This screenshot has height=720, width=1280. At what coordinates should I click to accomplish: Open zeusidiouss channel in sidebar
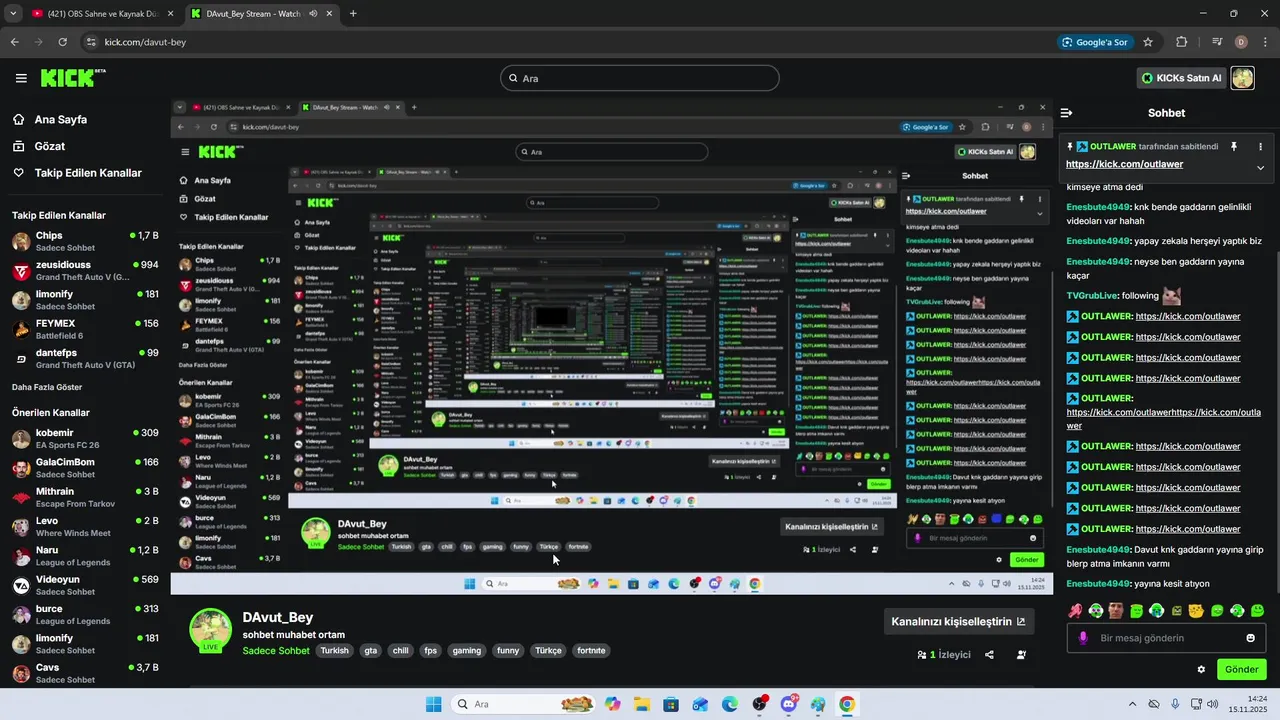[85, 271]
